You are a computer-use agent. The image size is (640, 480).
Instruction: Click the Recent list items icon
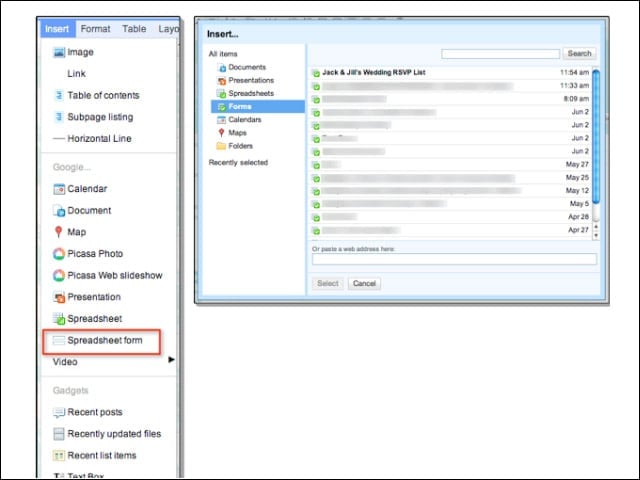coord(59,456)
